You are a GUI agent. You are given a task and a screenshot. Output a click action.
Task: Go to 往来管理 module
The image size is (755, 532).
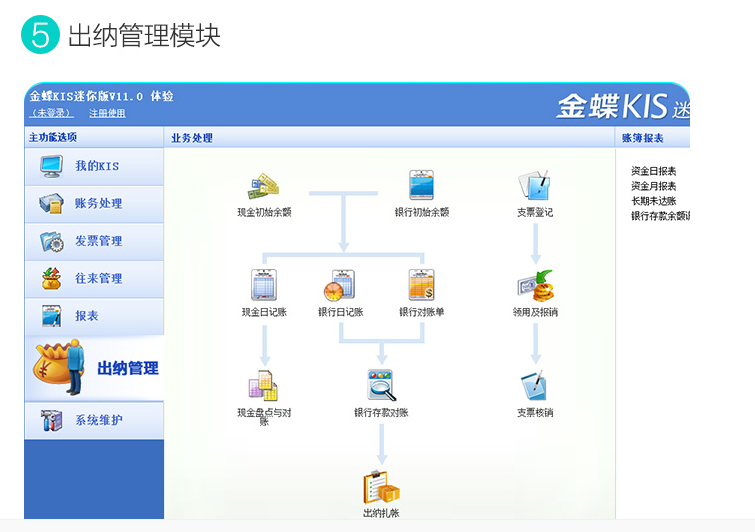94,279
